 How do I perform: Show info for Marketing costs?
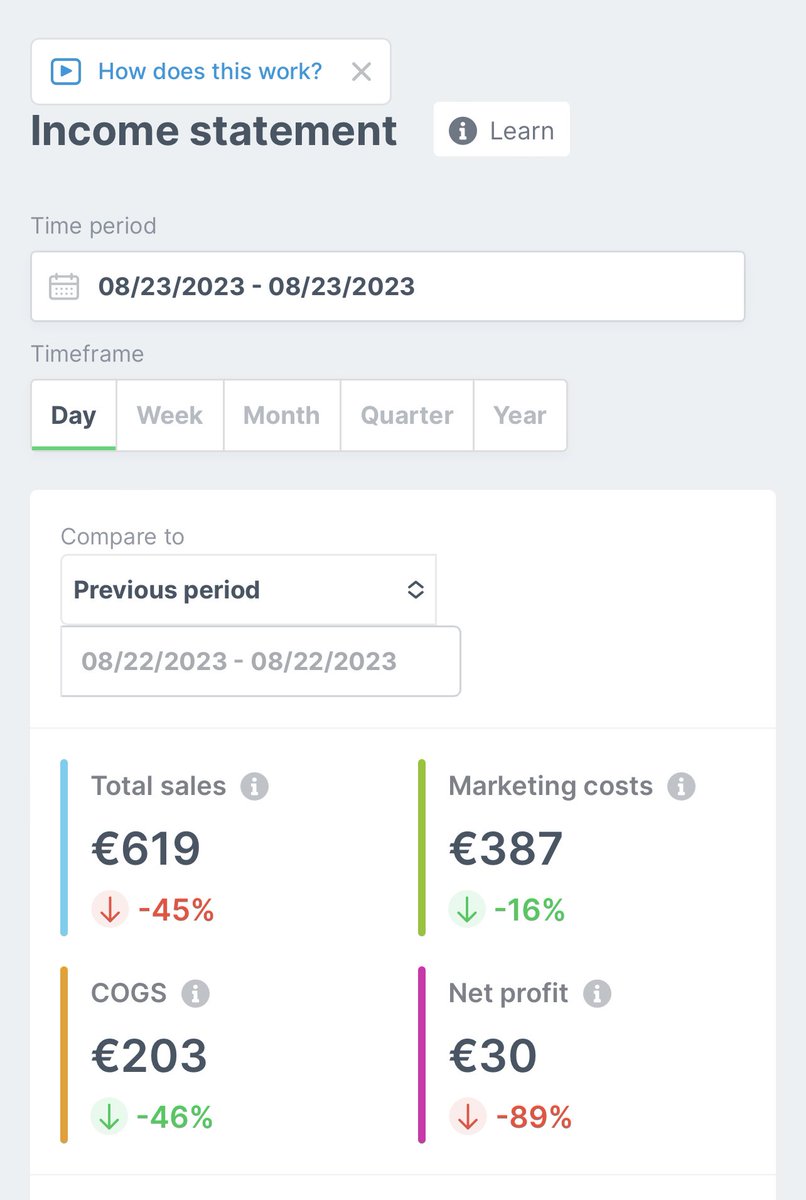point(681,787)
